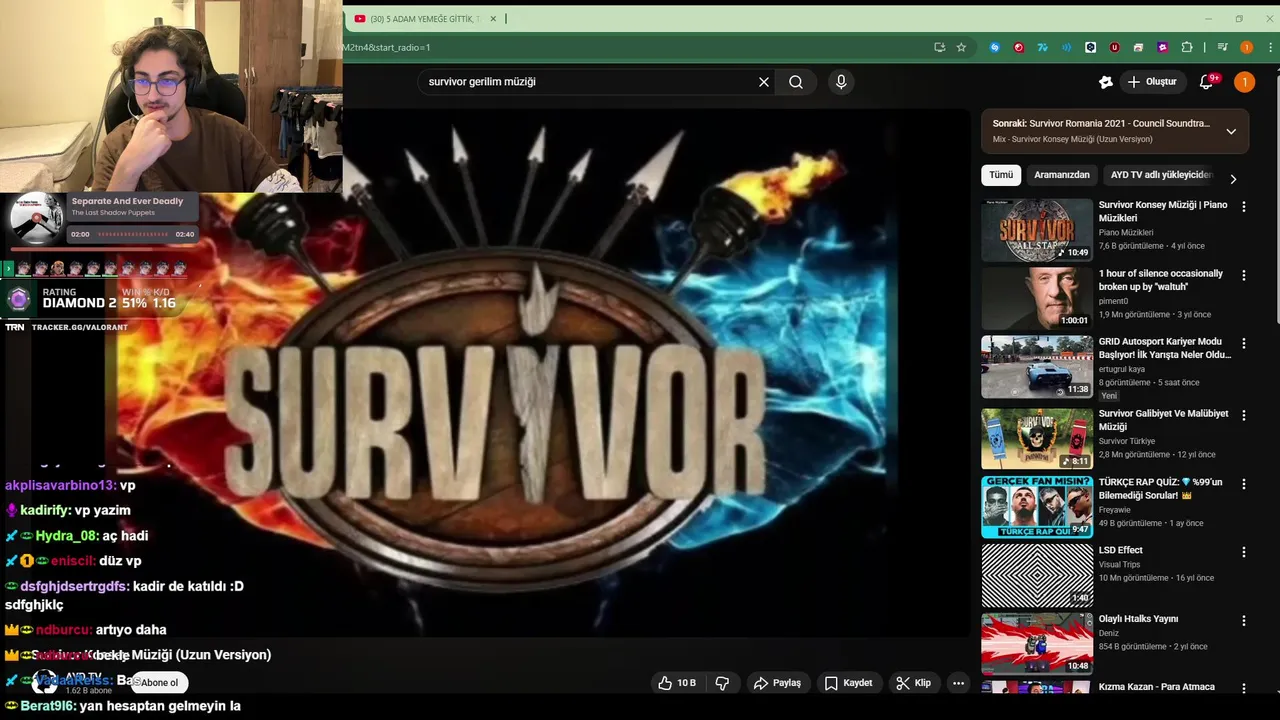Click the YouTube search input field
The image size is (1280, 720).
590,82
